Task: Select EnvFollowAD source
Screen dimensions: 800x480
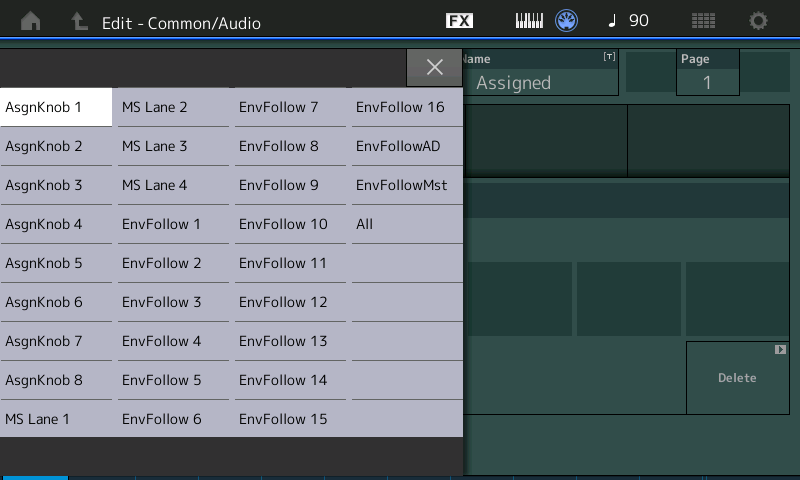Action: [x=407, y=146]
